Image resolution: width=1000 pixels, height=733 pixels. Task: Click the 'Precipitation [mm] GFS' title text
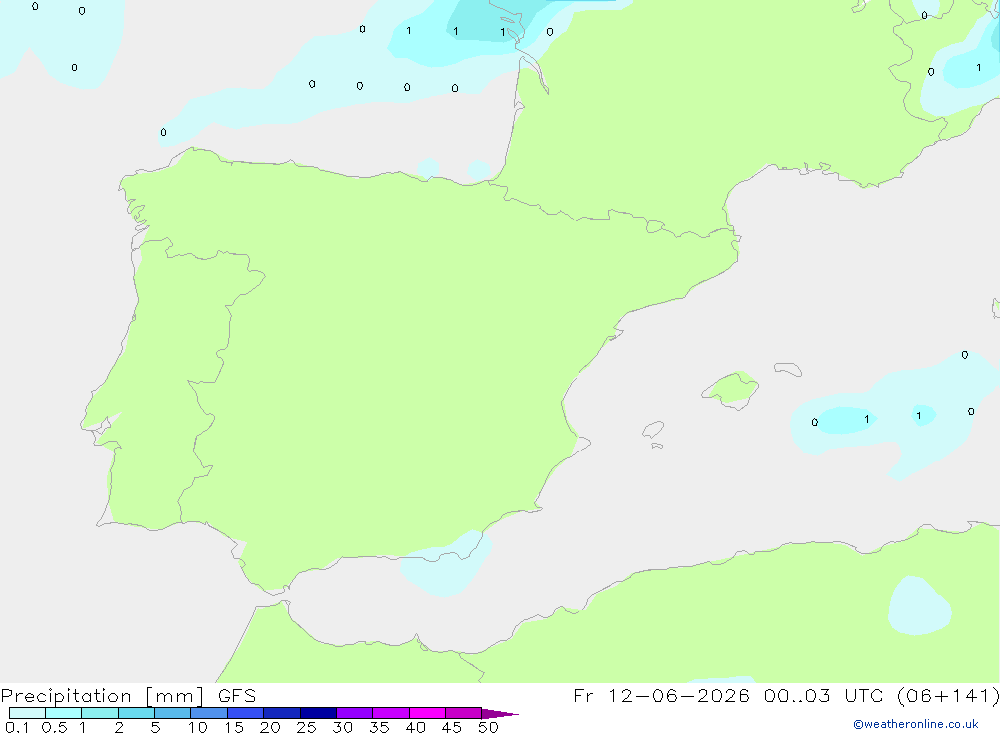128,696
